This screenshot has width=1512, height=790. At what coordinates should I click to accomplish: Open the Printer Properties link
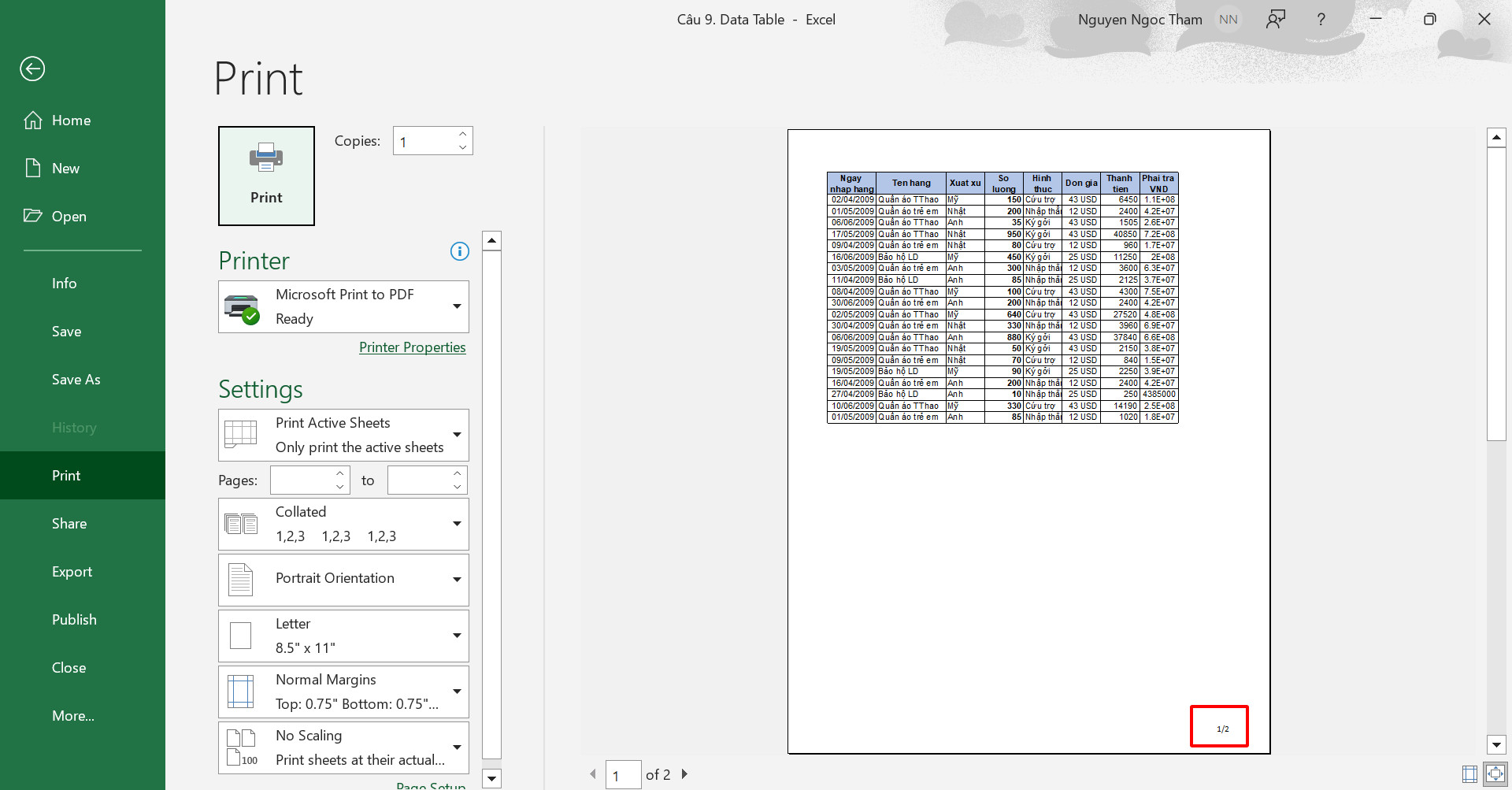(412, 347)
